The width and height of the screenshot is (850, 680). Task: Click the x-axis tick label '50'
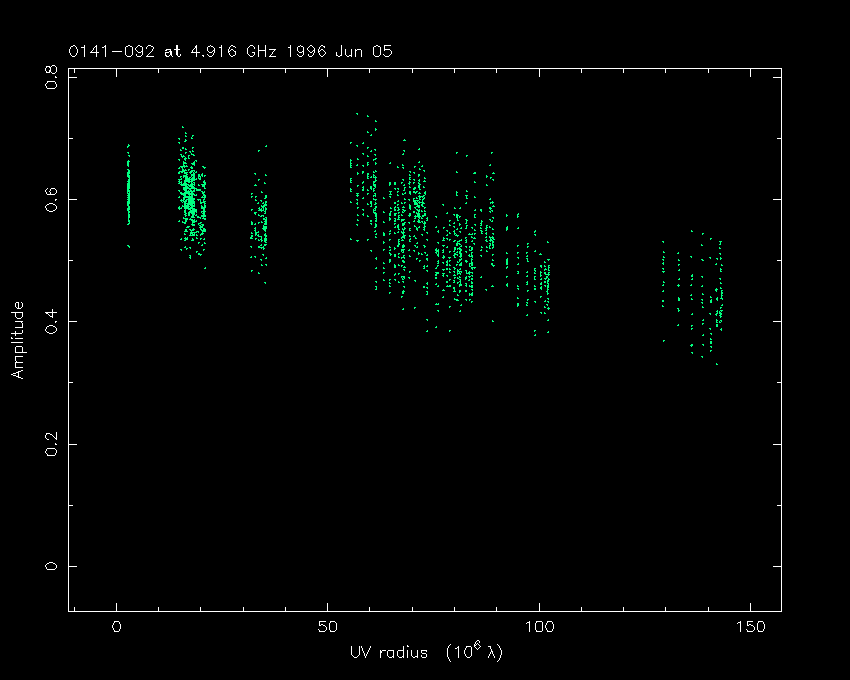[x=327, y=628]
